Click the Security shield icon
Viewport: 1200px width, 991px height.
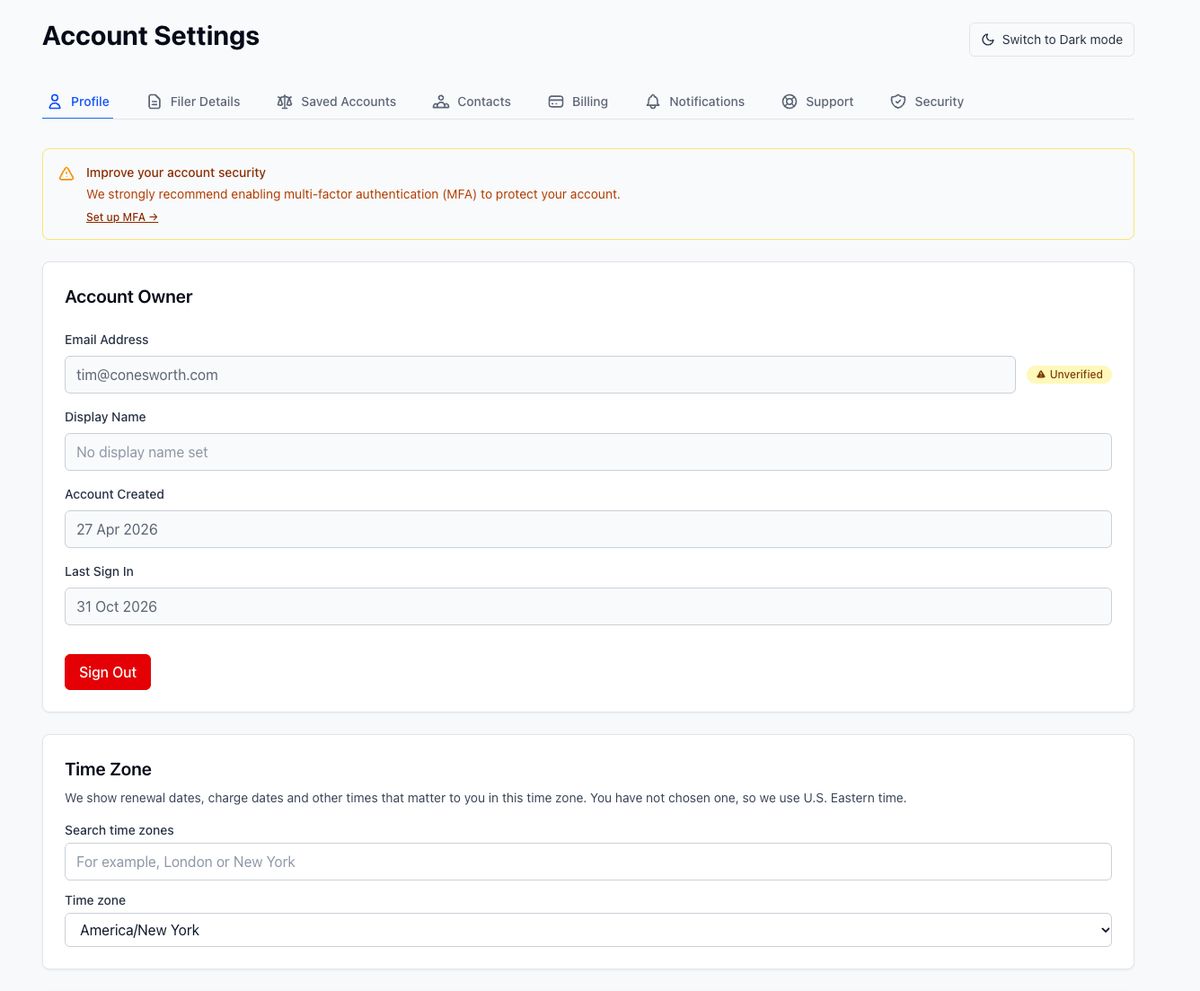pos(898,101)
